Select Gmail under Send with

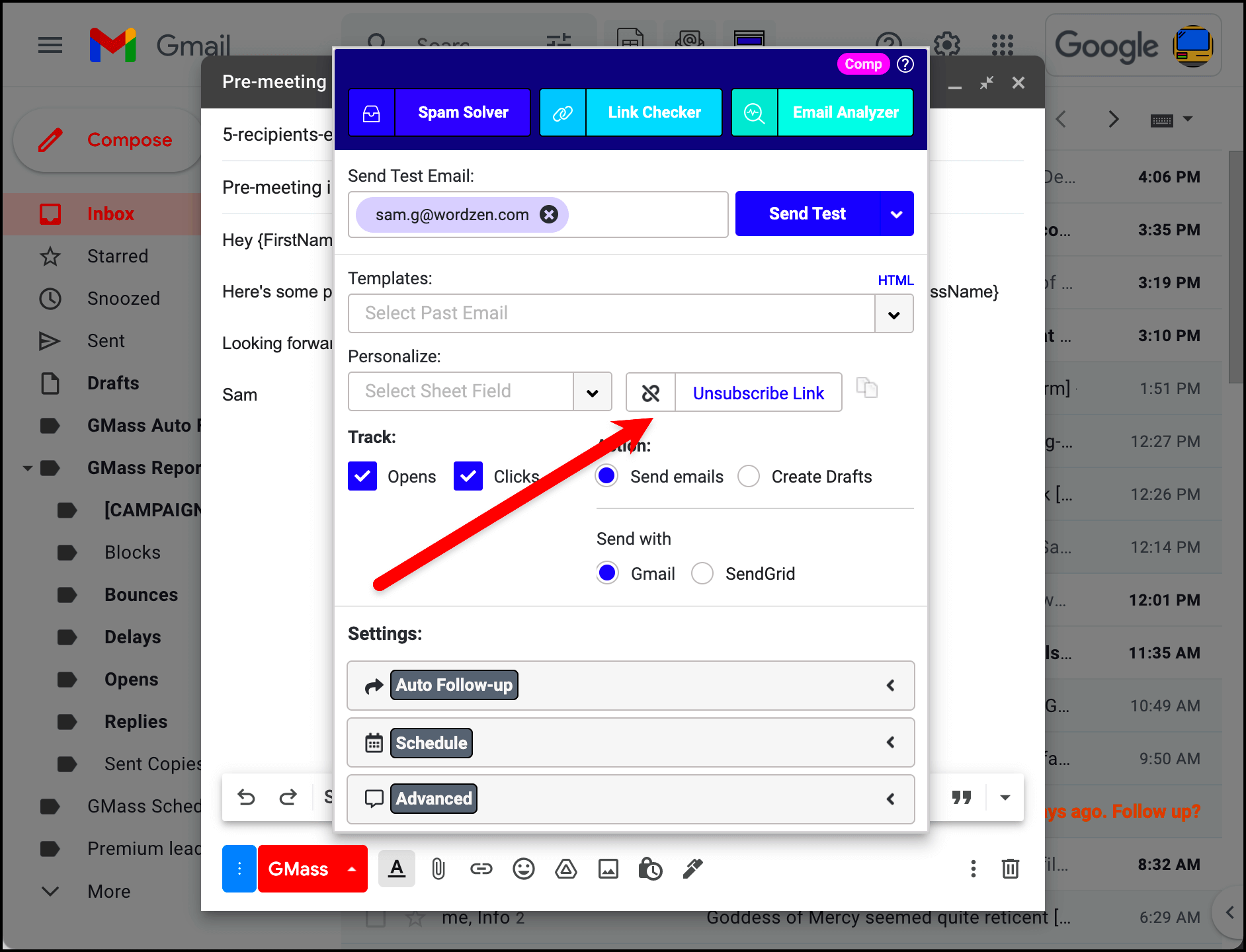607,573
